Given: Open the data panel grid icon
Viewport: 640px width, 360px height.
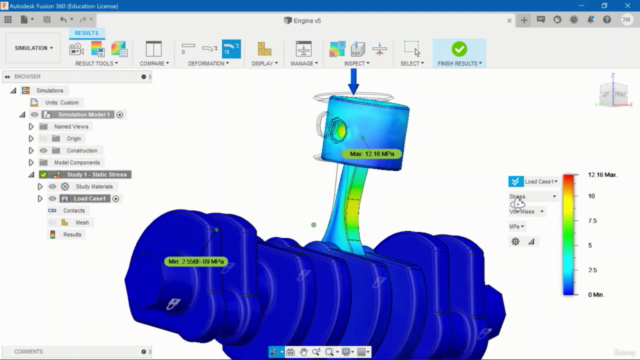Looking at the screenshot, I should tap(8, 20).
